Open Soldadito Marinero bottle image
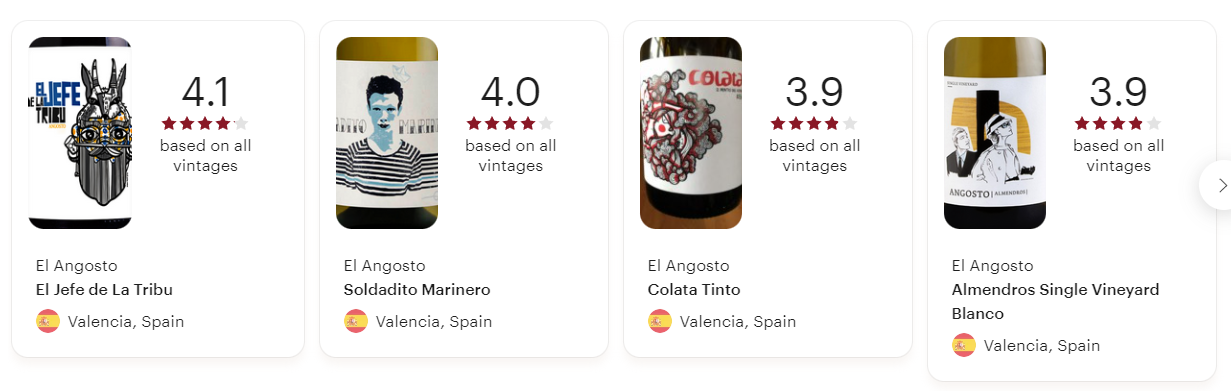Viewport: 1231px width, 391px height. (x=387, y=133)
